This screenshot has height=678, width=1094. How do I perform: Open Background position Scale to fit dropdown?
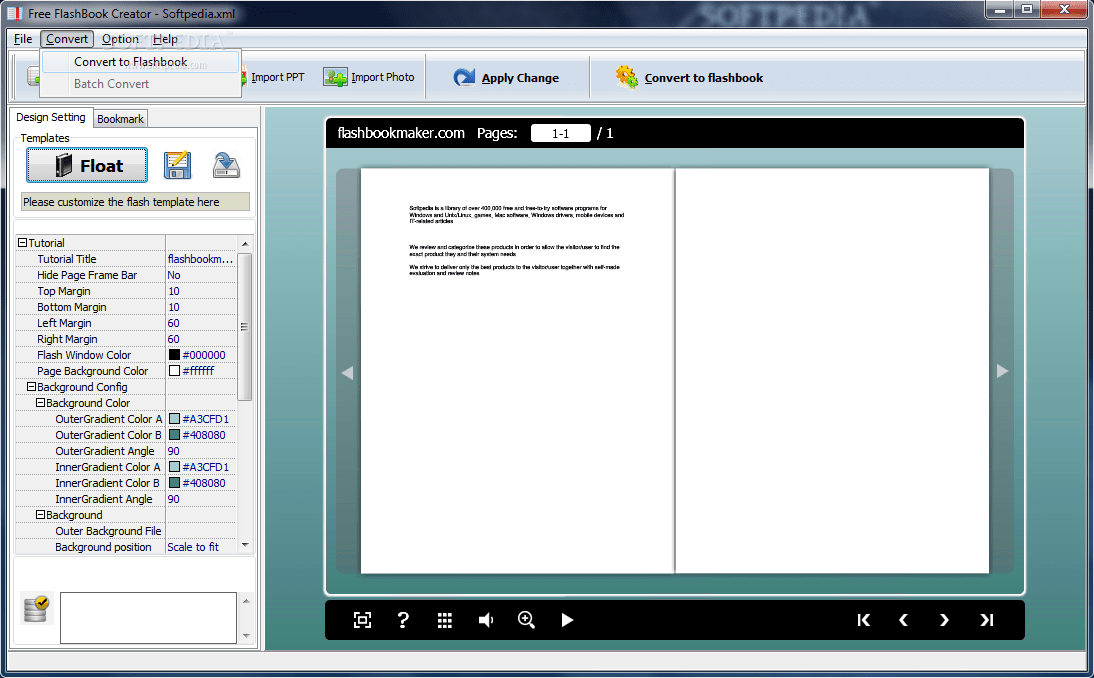(x=200, y=547)
